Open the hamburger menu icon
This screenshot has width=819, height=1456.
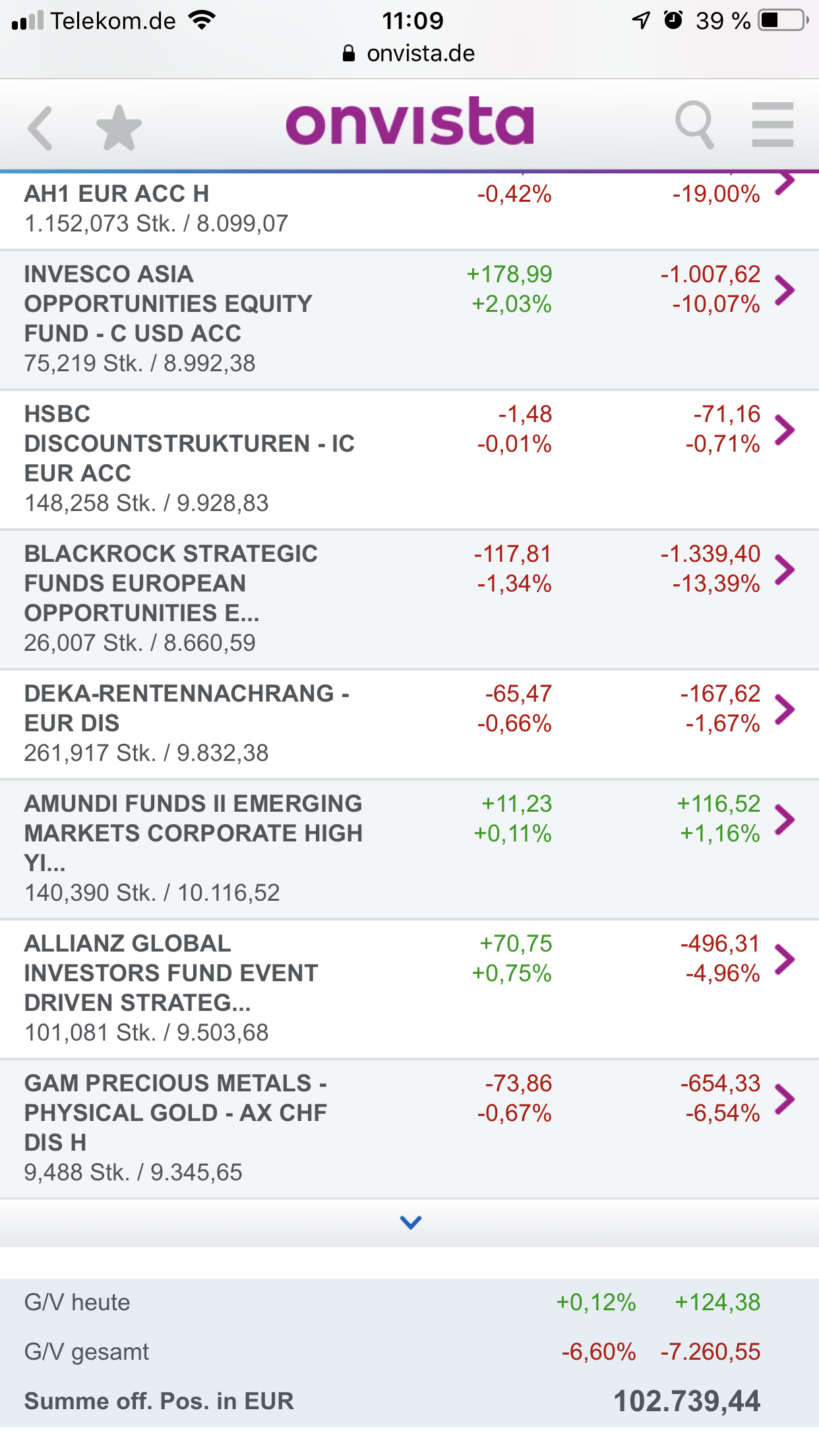(x=772, y=125)
